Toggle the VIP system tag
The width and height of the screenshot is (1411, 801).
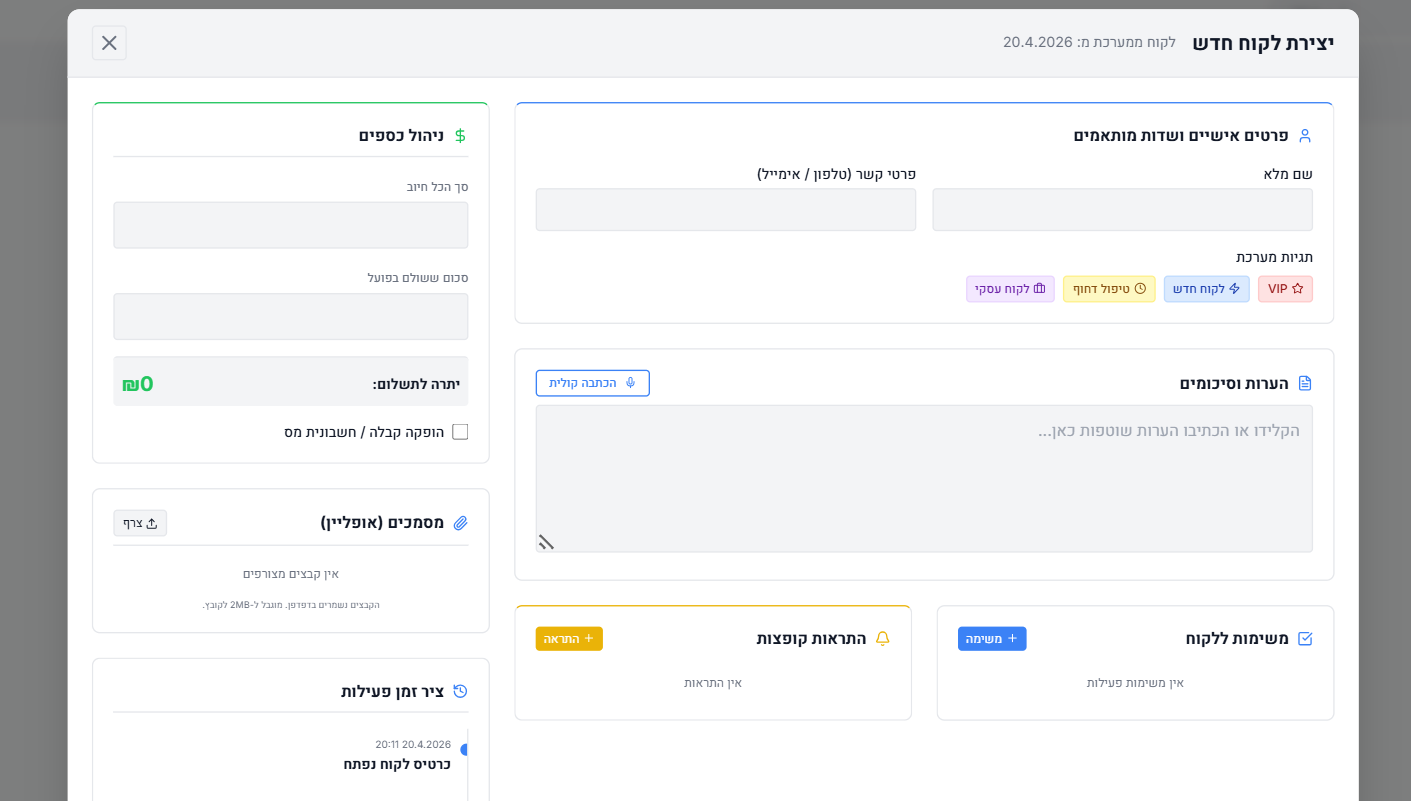pyautogui.click(x=1285, y=289)
